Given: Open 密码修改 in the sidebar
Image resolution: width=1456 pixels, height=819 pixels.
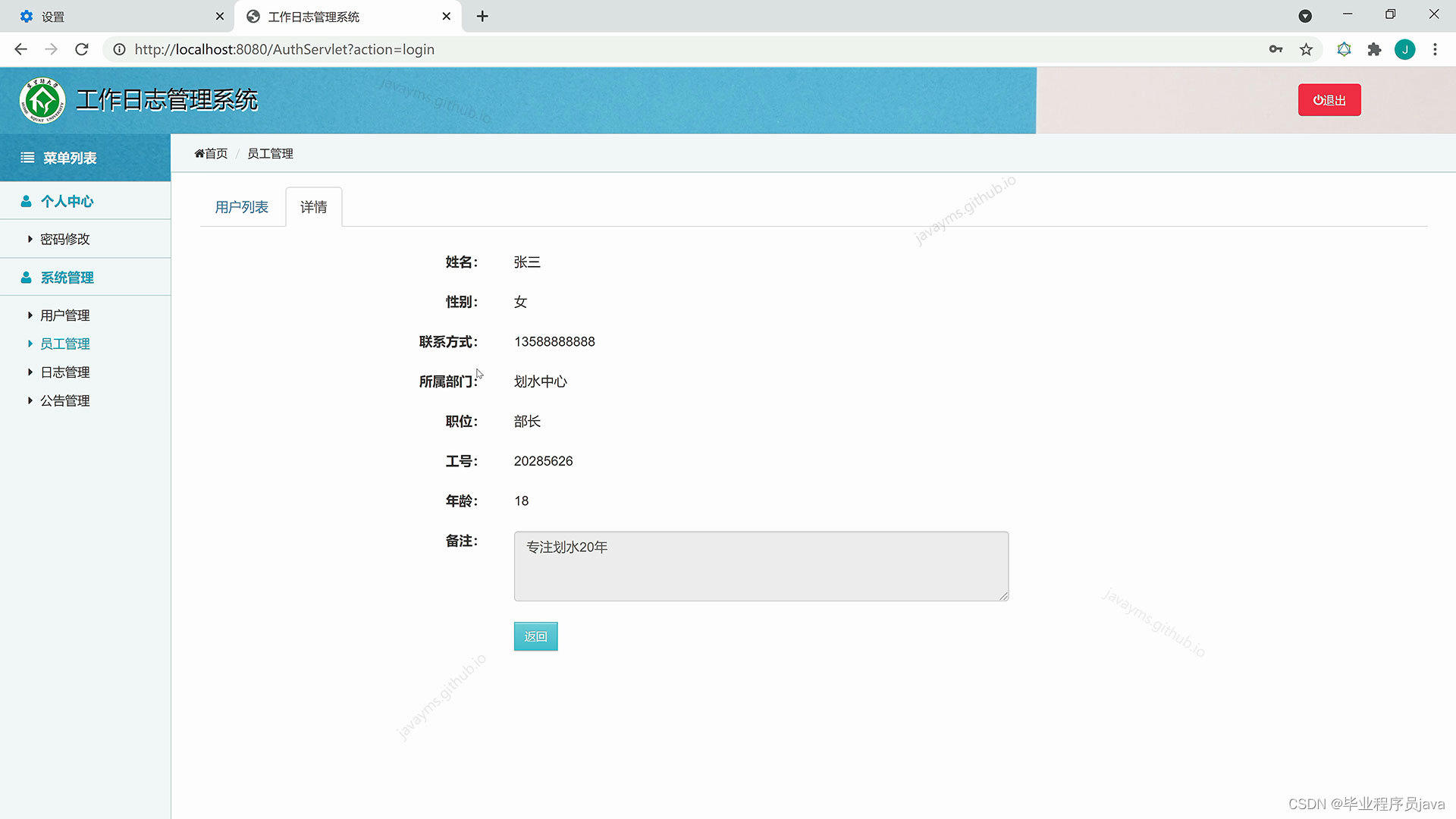Looking at the screenshot, I should click(x=65, y=239).
